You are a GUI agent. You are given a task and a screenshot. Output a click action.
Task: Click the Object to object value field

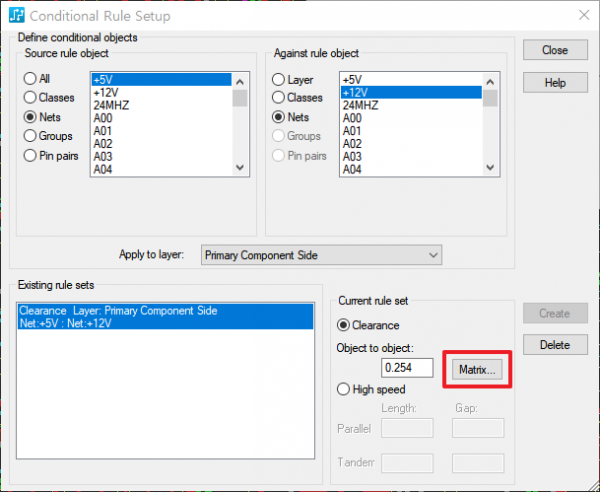pyautogui.click(x=407, y=368)
